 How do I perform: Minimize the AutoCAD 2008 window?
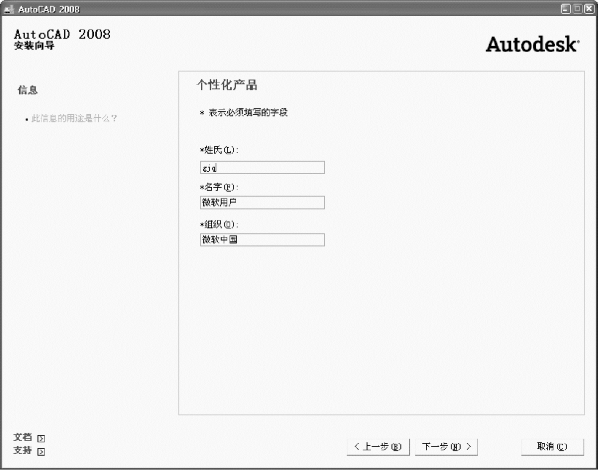(x=566, y=9)
